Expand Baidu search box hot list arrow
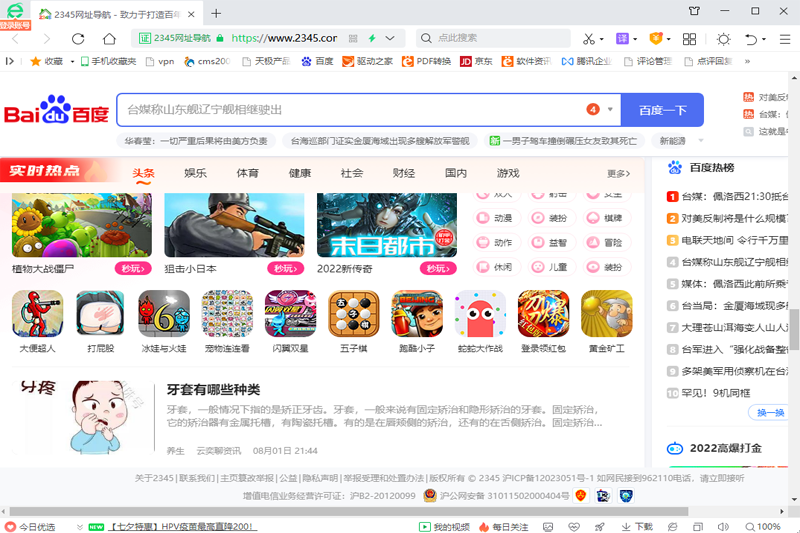 [610, 109]
